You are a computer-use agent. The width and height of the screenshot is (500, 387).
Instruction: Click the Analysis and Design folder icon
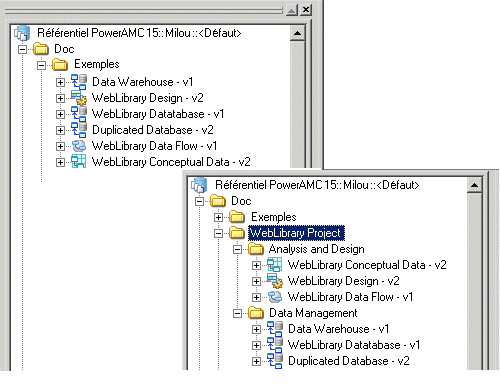(x=256, y=249)
